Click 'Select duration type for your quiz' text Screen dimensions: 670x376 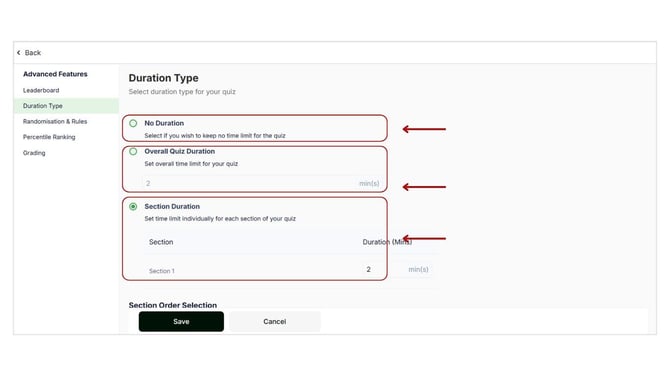pos(182,91)
